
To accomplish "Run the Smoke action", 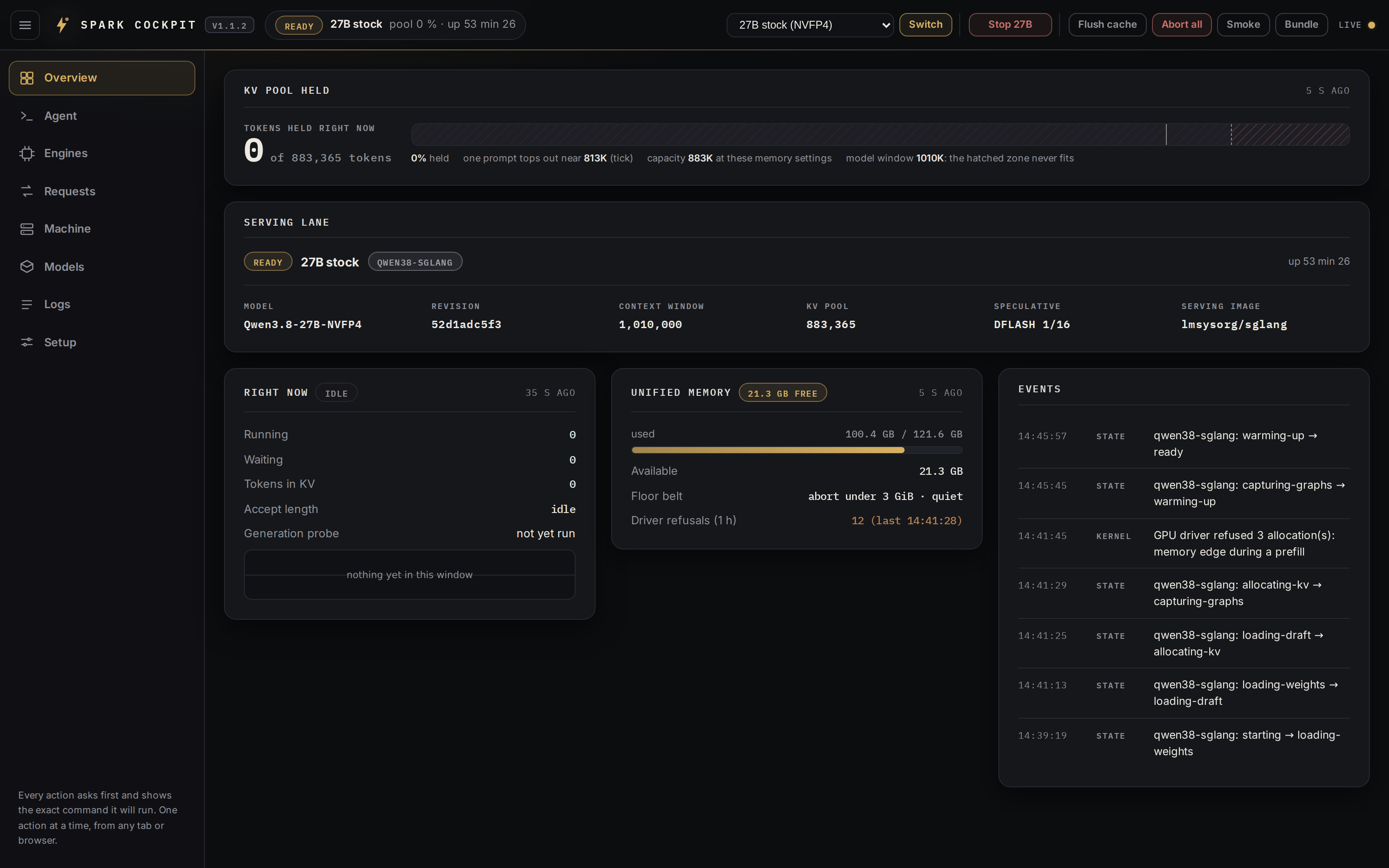I will point(1243,25).
